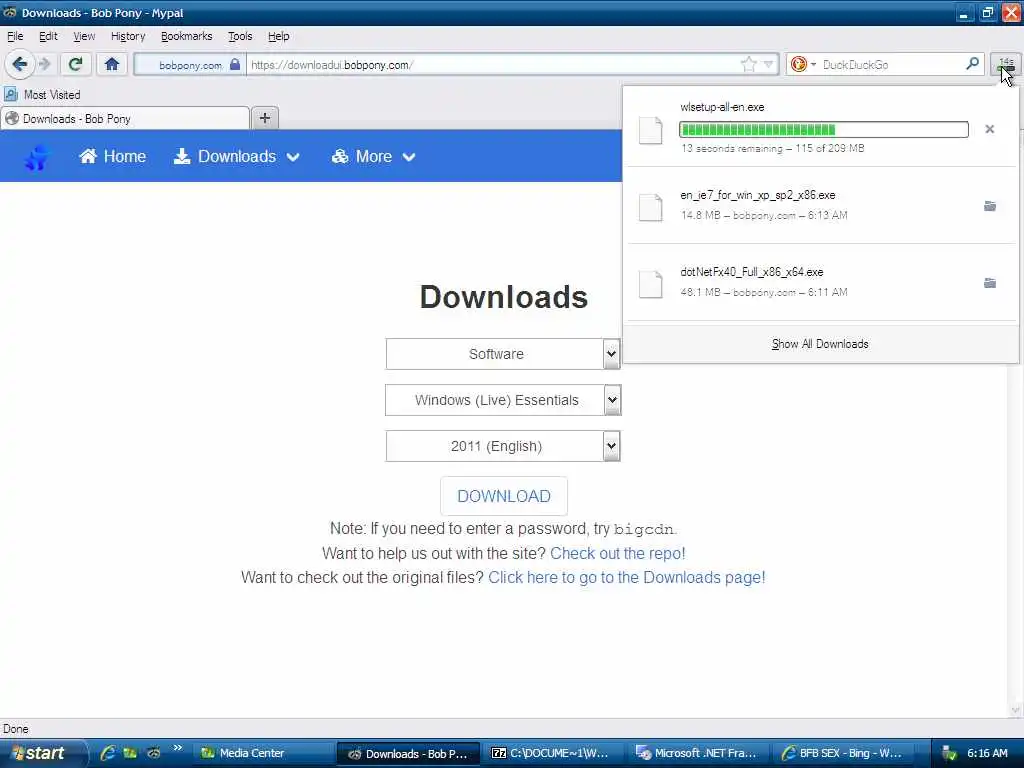
Task: Click the browser Back arrow button
Action: tap(20, 64)
